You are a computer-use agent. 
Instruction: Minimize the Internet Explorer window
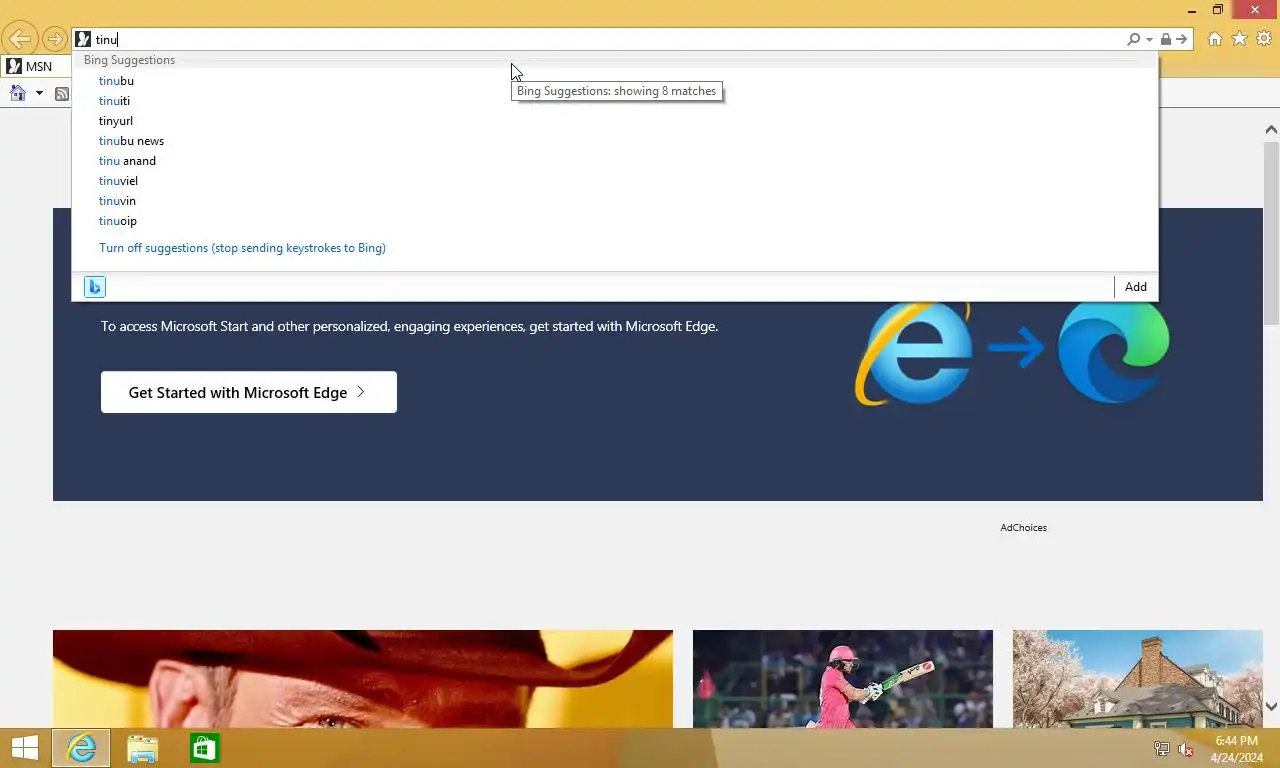coord(1190,10)
